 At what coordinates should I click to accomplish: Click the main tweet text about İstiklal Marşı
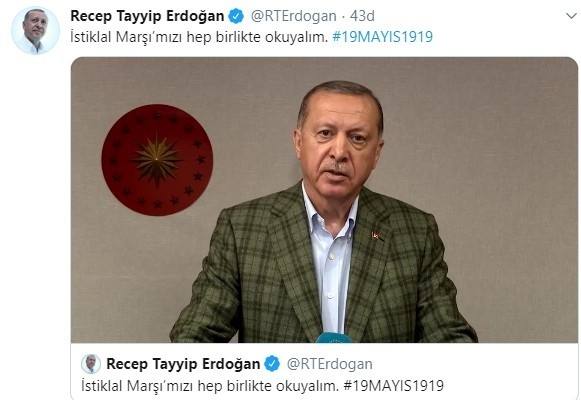pyautogui.click(x=199, y=37)
